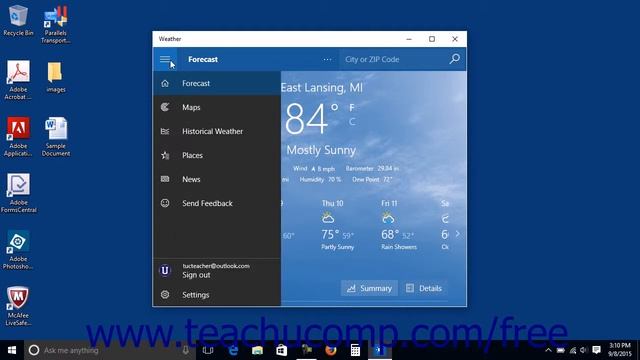Image resolution: width=640 pixels, height=360 pixels.
Task: Click Sign out link
Action: [196, 275]
